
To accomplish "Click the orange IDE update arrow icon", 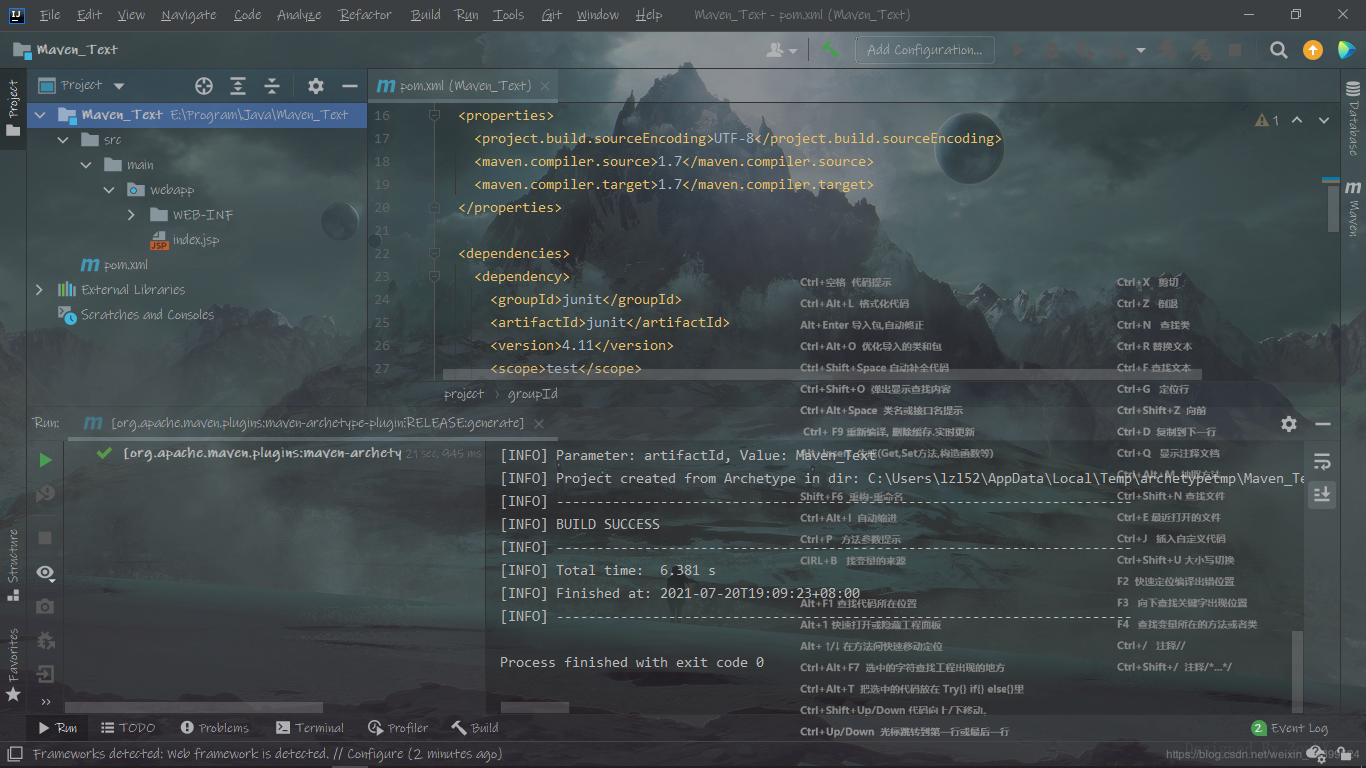I will click(x=1313, y=50).
